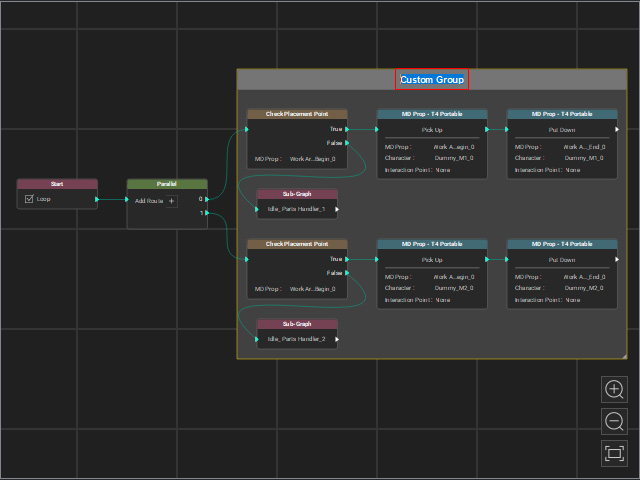Click False output port of lower Check Placement Point

(347, 273)
